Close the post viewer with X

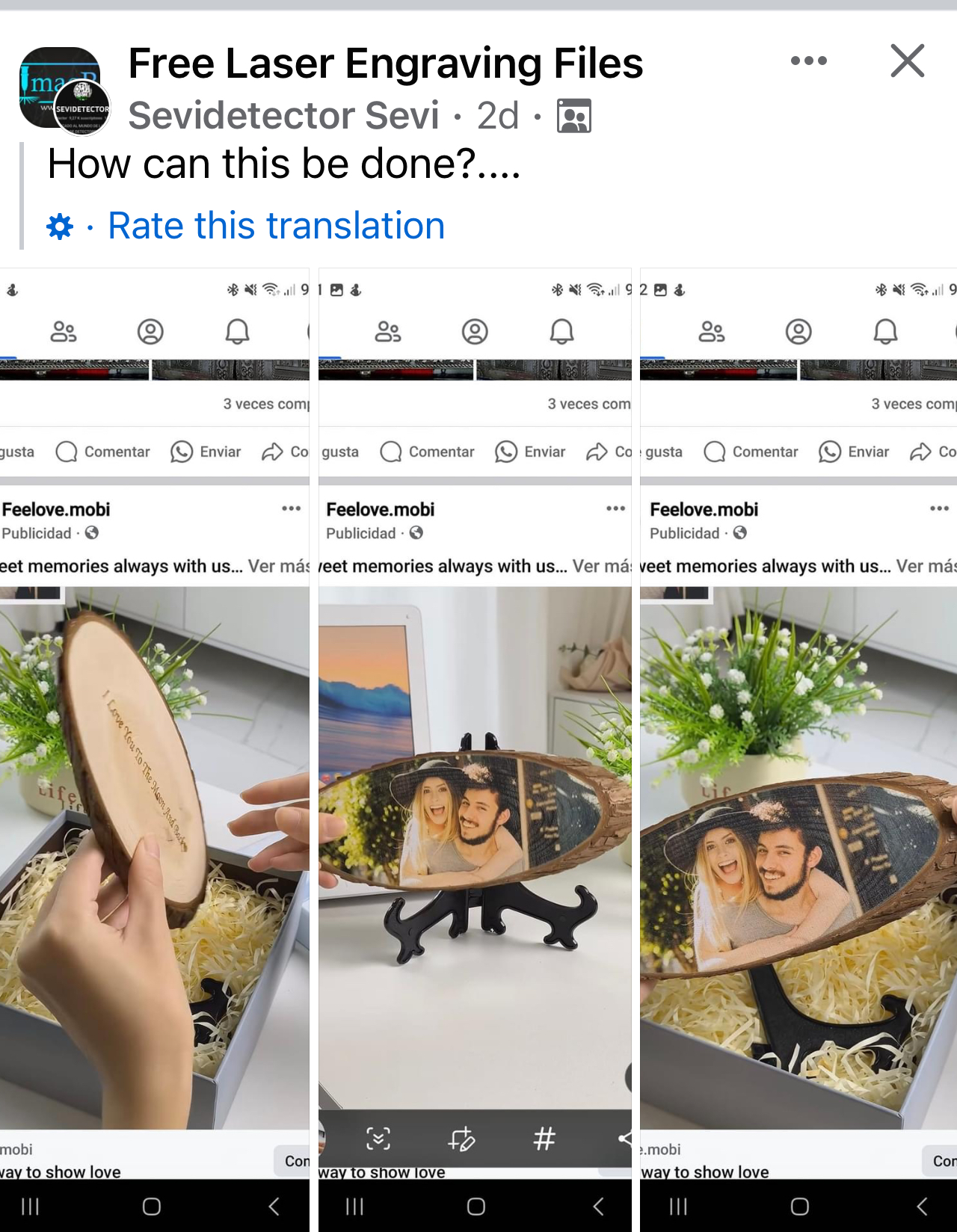pos(908,61)
